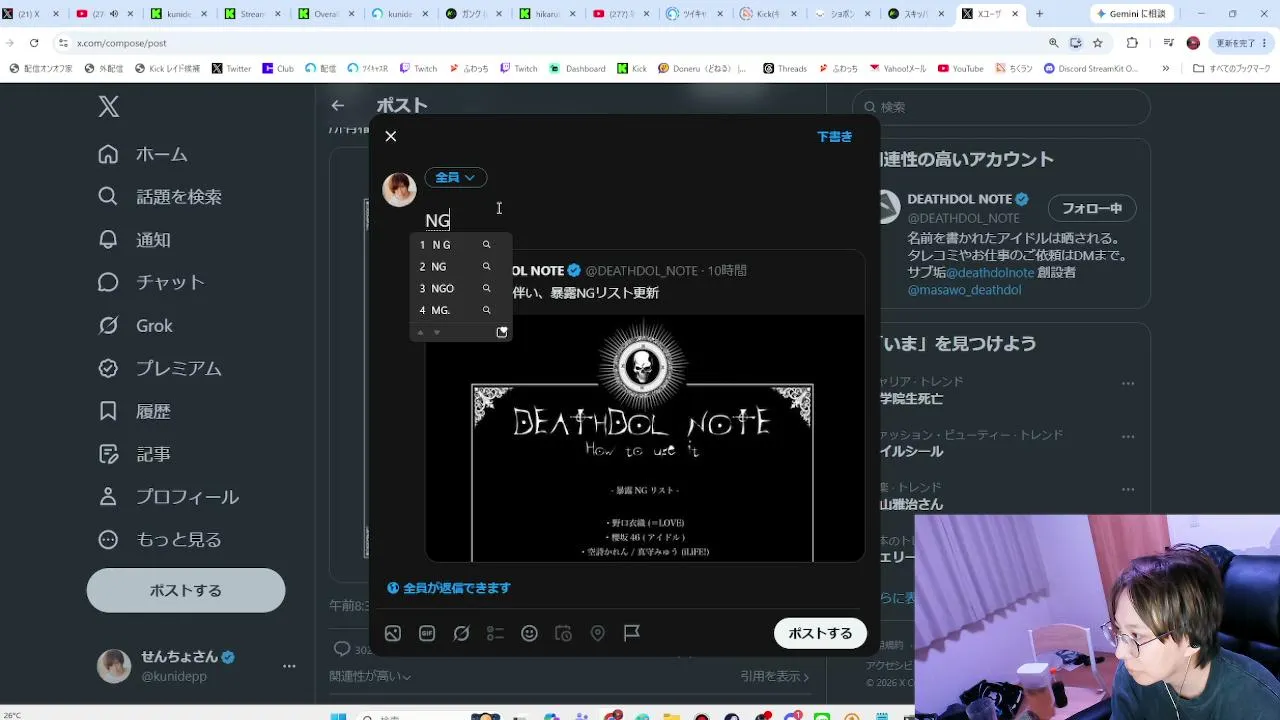Open the Chrome zoom magnifier icon

tap(1053, 43)
